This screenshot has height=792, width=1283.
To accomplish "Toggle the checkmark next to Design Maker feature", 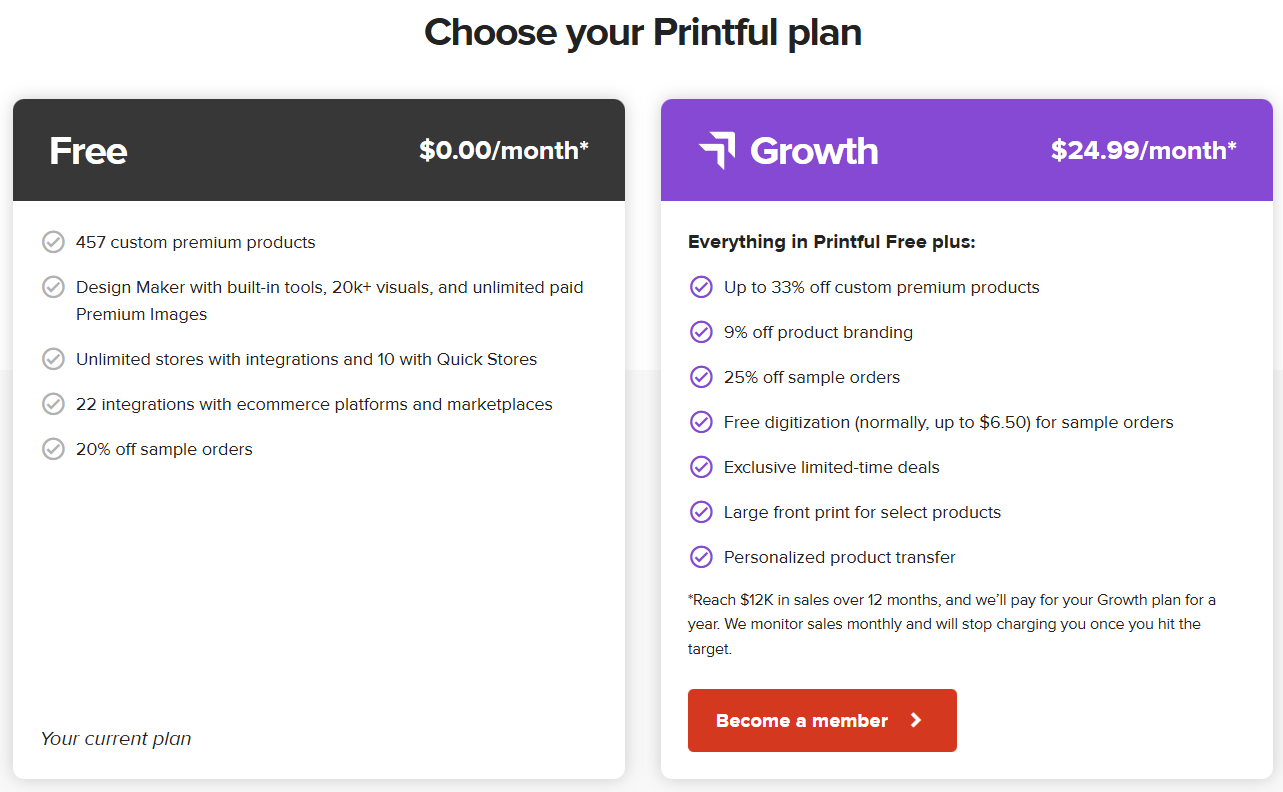I will coord(53,287).
